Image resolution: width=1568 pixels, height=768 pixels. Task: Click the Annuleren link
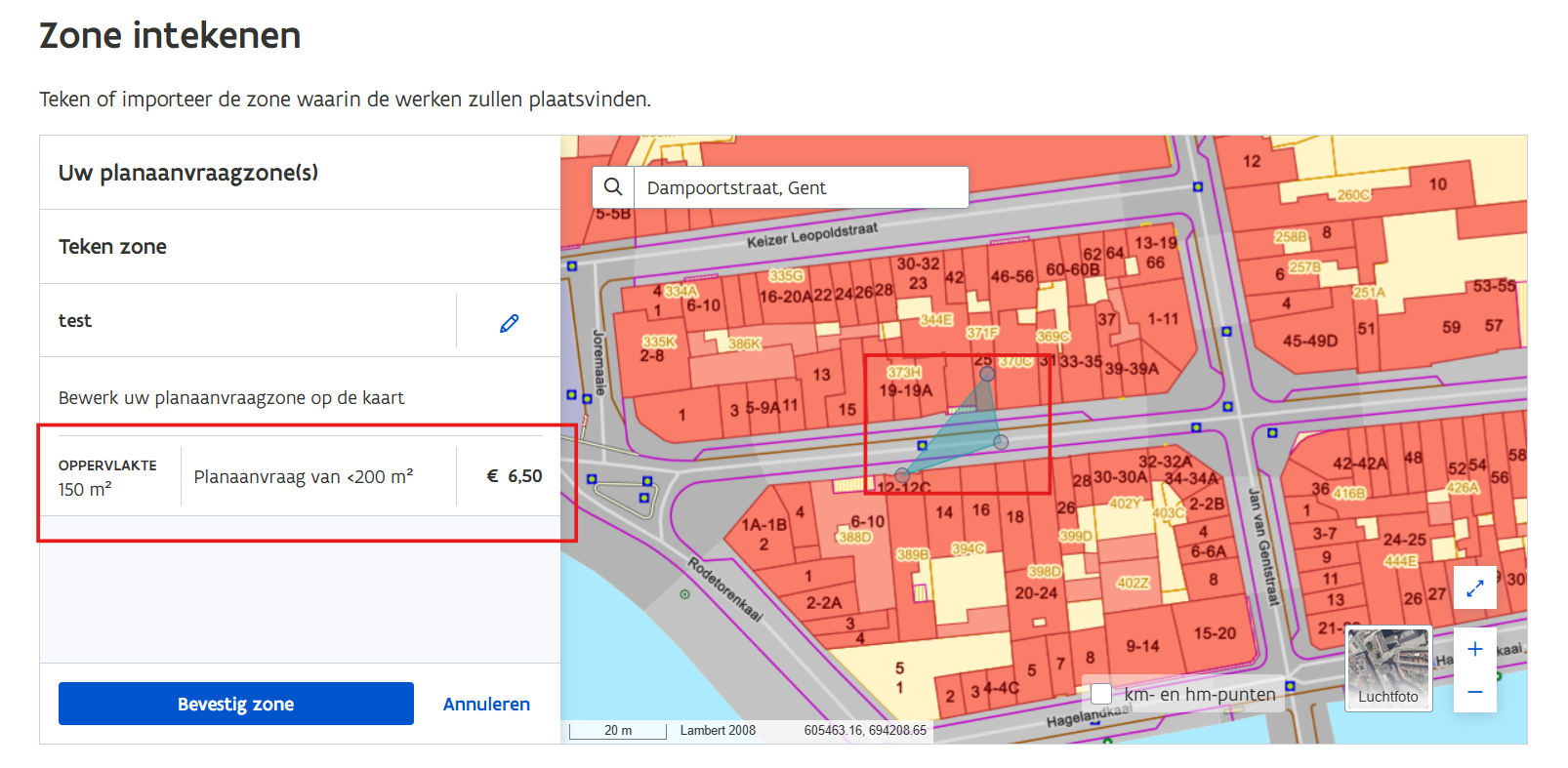click(486, 704)
